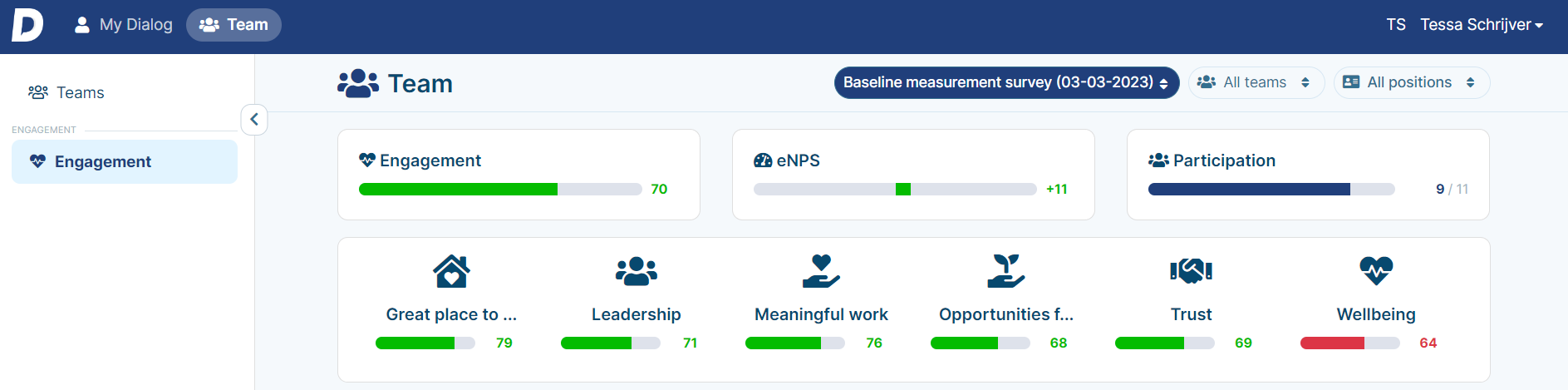Click the Leadership group icon
This screenshot has height=390, width=1568.
coord(636,270)
